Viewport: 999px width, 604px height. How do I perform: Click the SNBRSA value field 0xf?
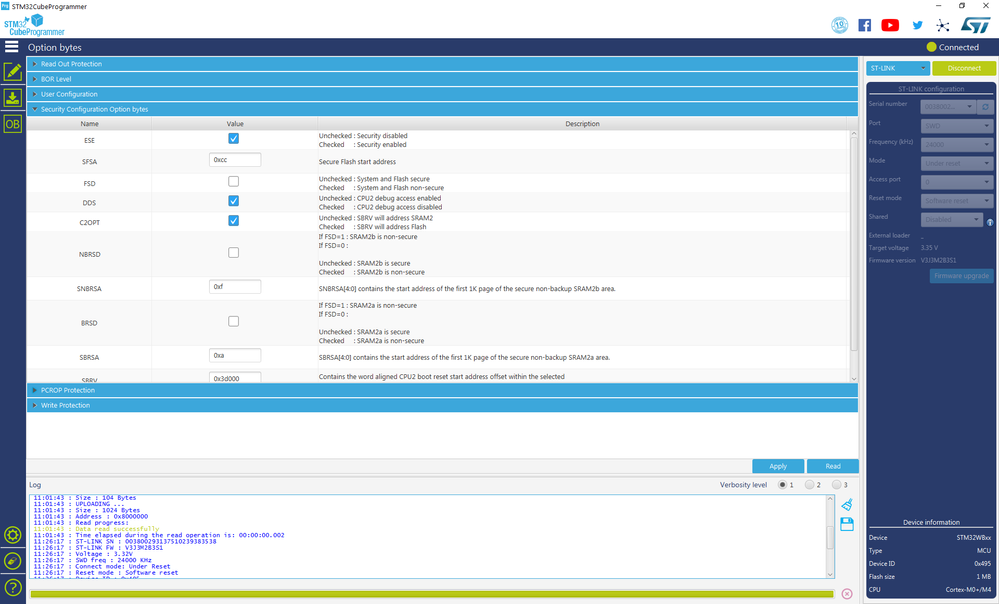[x=234, y=287]
